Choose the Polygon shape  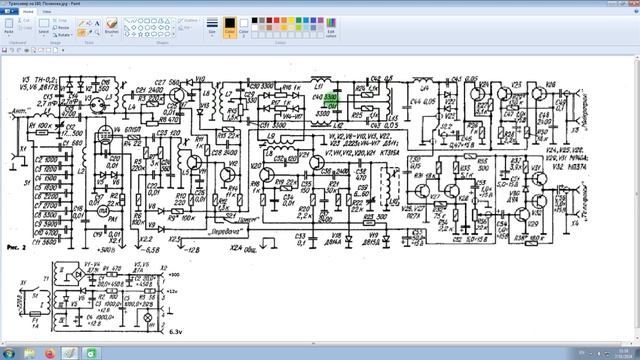161,21
